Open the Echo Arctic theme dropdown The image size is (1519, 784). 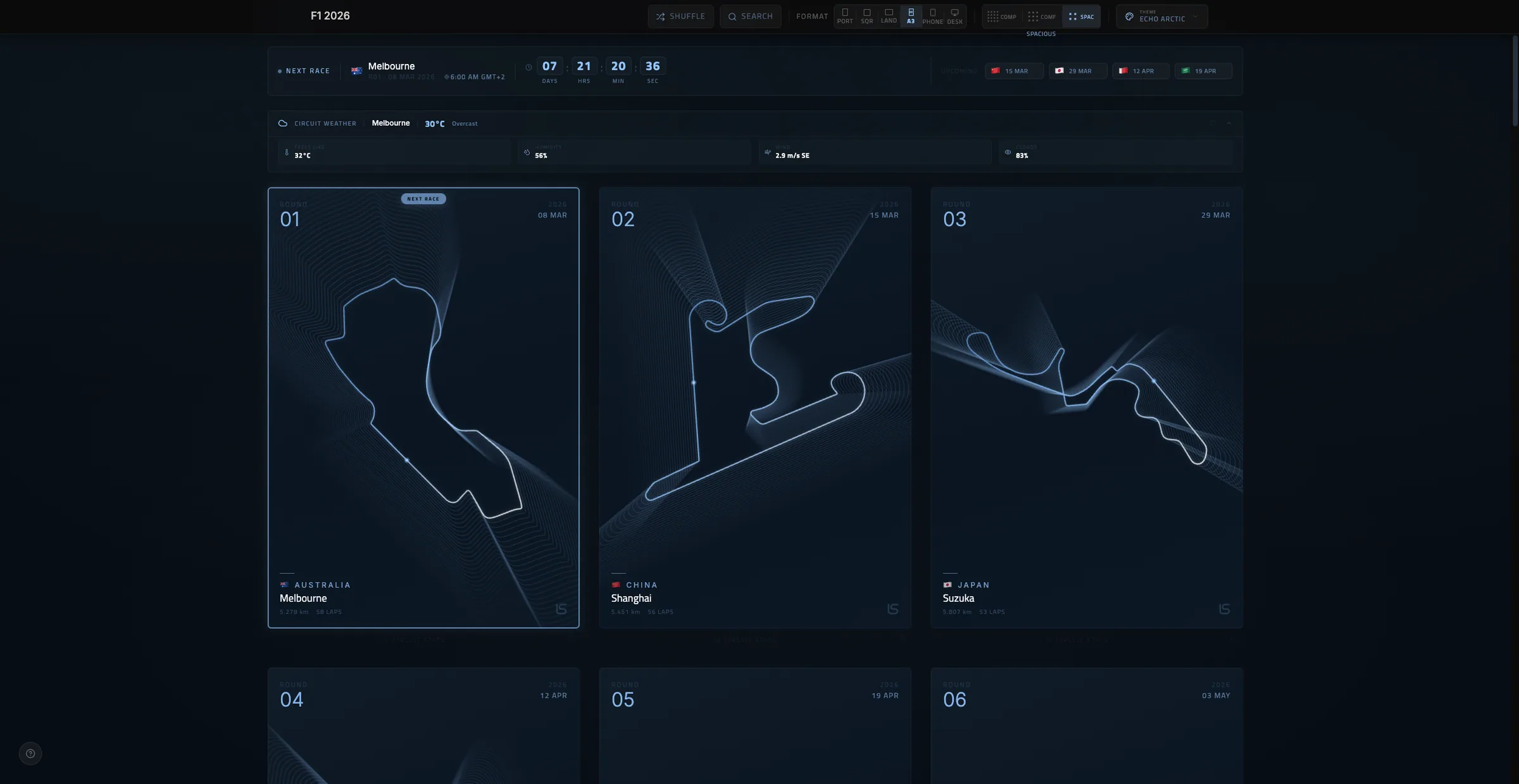(1162, 16)
